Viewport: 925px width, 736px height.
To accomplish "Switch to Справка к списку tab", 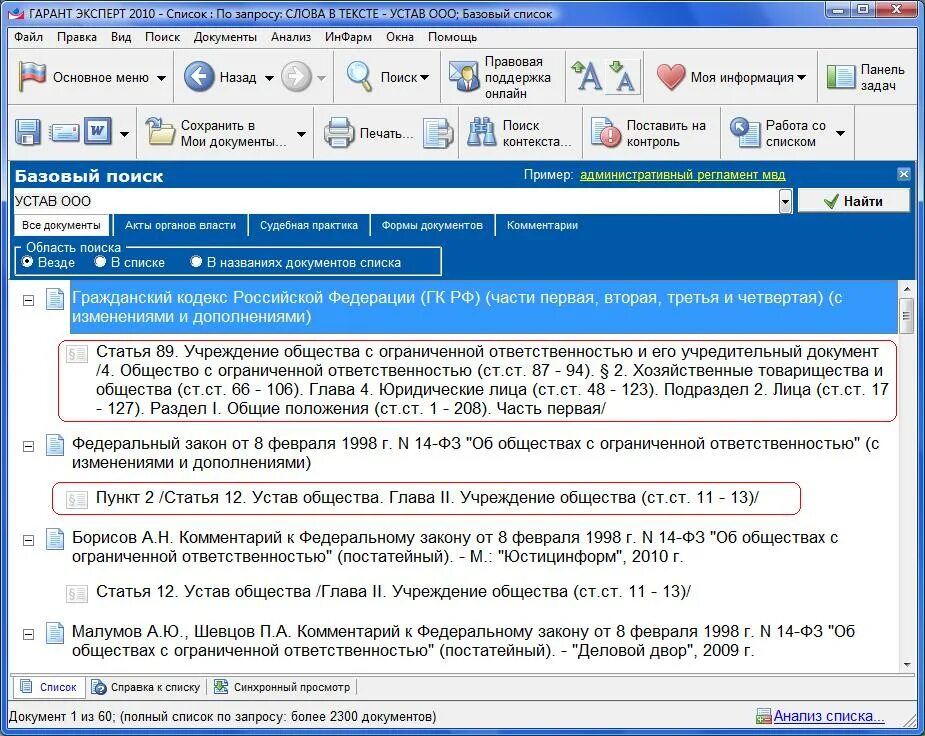I will (x=147, y=687).
